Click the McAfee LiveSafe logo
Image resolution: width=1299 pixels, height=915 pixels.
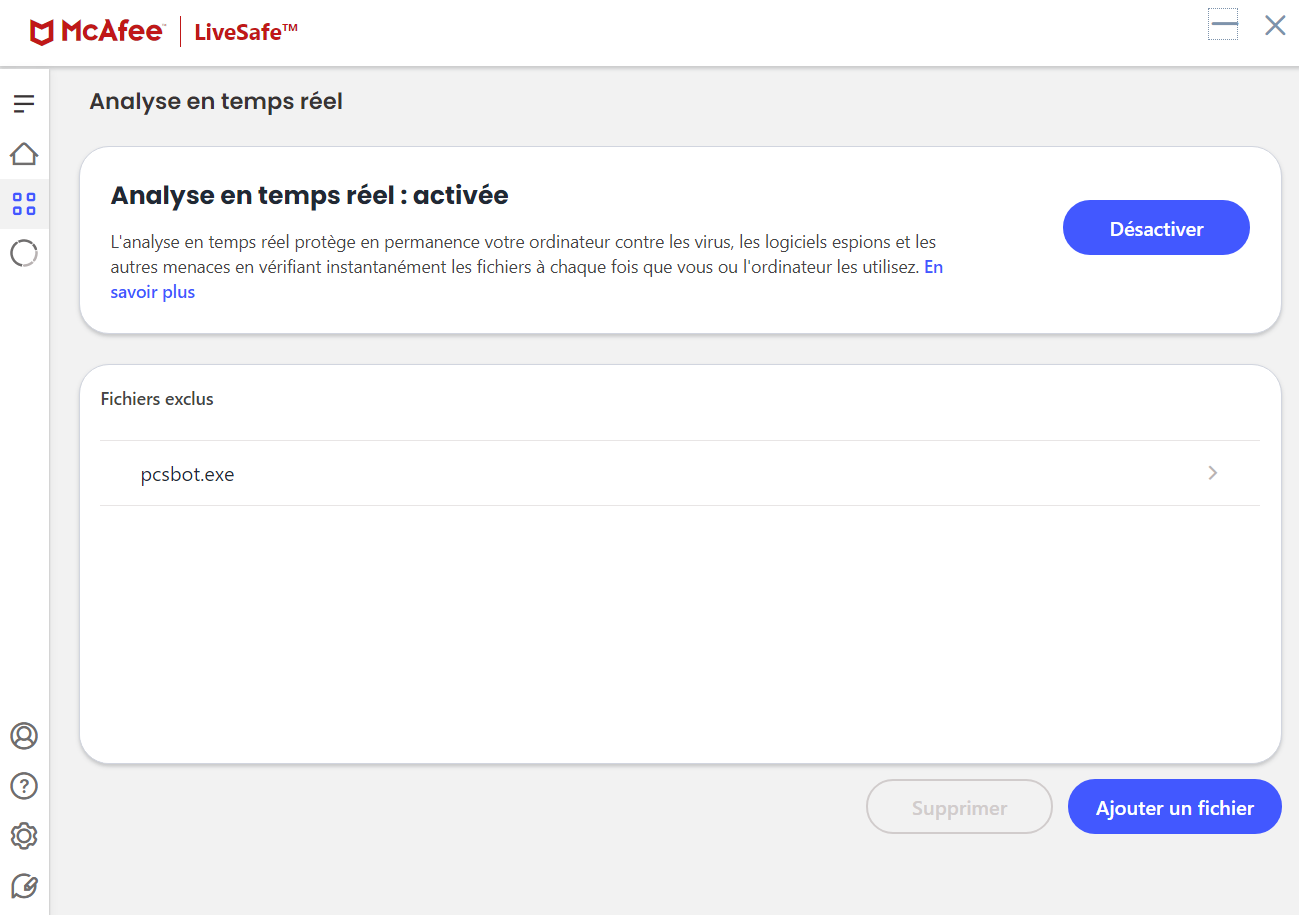(164, 32)
